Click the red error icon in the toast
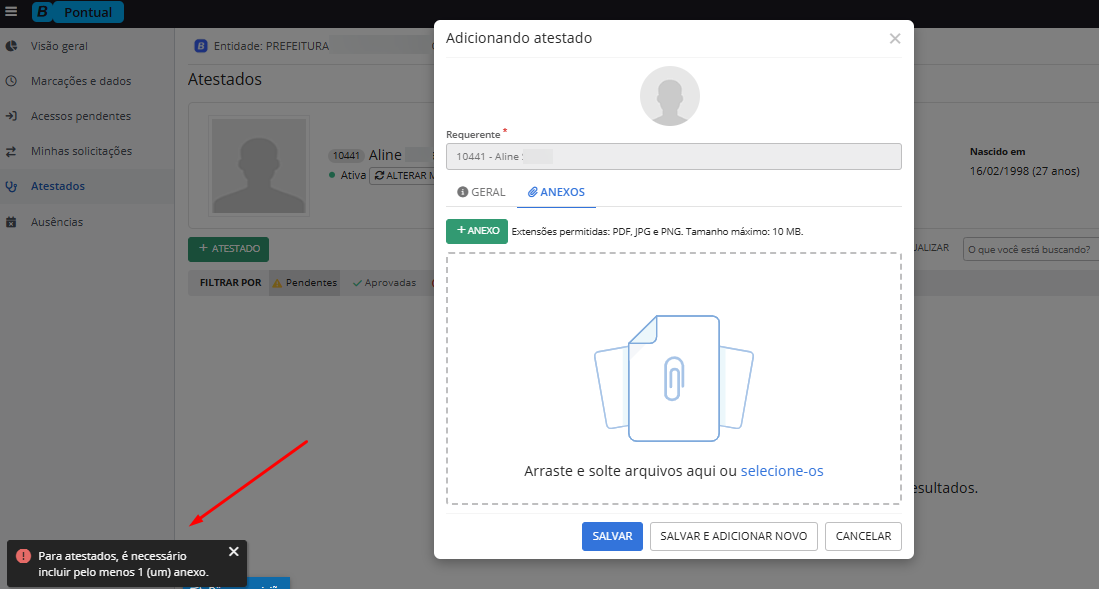The image size is (1099, 589). click(x=23, y=556)
